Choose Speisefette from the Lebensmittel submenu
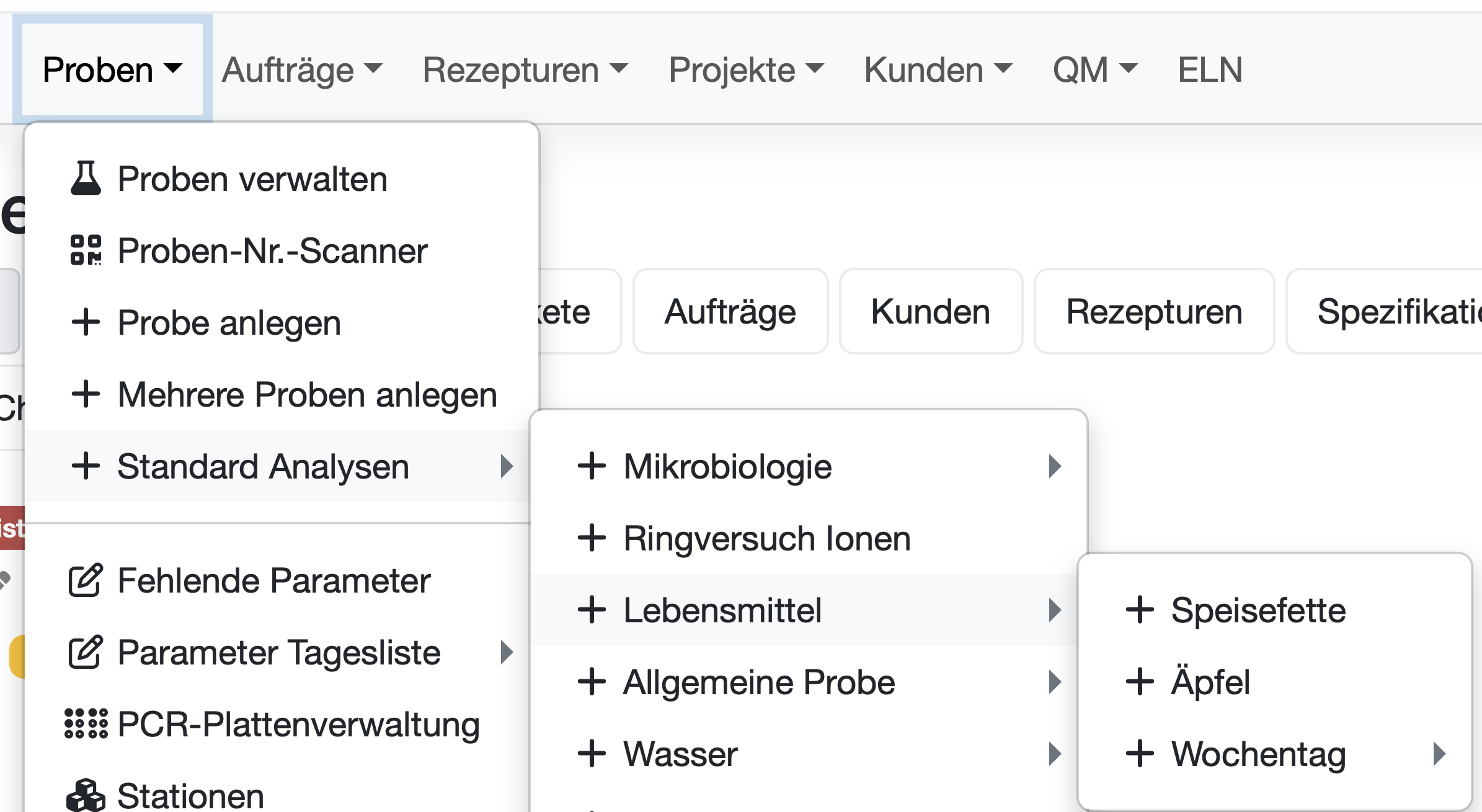 (1258, 611)
